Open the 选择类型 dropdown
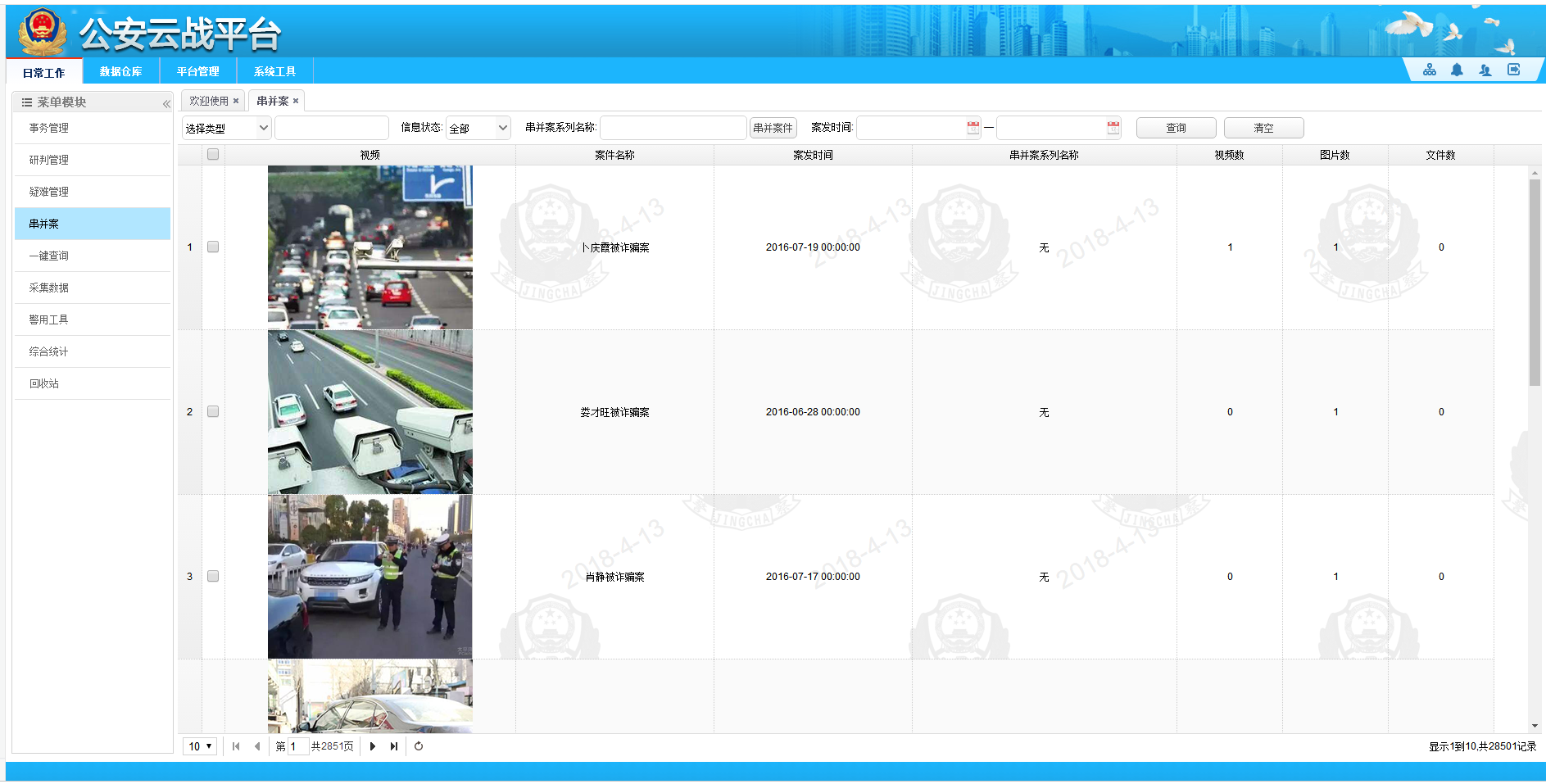 click(x=227, y=128)
